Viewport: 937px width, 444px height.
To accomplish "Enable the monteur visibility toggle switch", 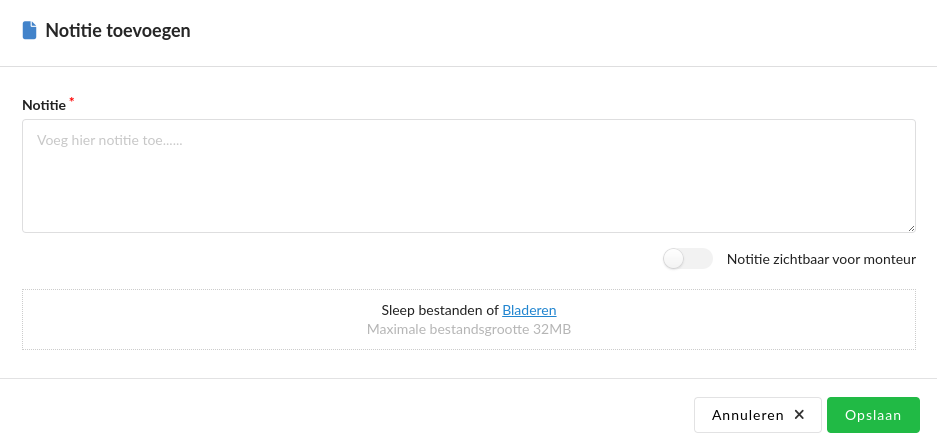I will tap(687, 259).
